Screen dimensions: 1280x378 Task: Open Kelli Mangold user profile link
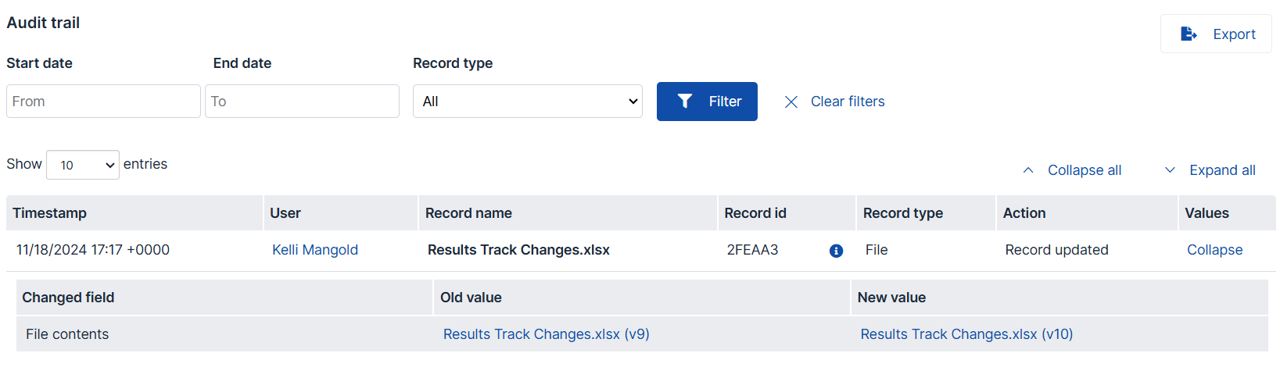(x=315, y=250)
